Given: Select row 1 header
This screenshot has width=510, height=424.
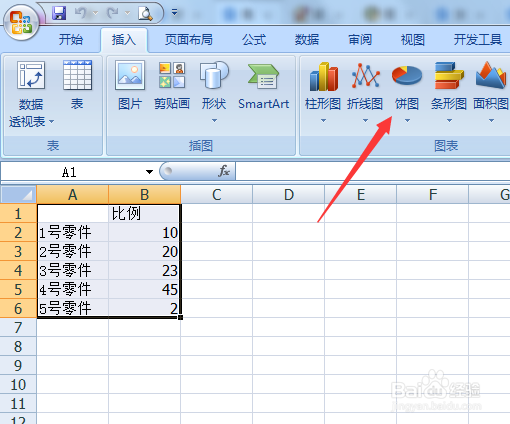Looking at the screenshot, I should coord(18,213).
